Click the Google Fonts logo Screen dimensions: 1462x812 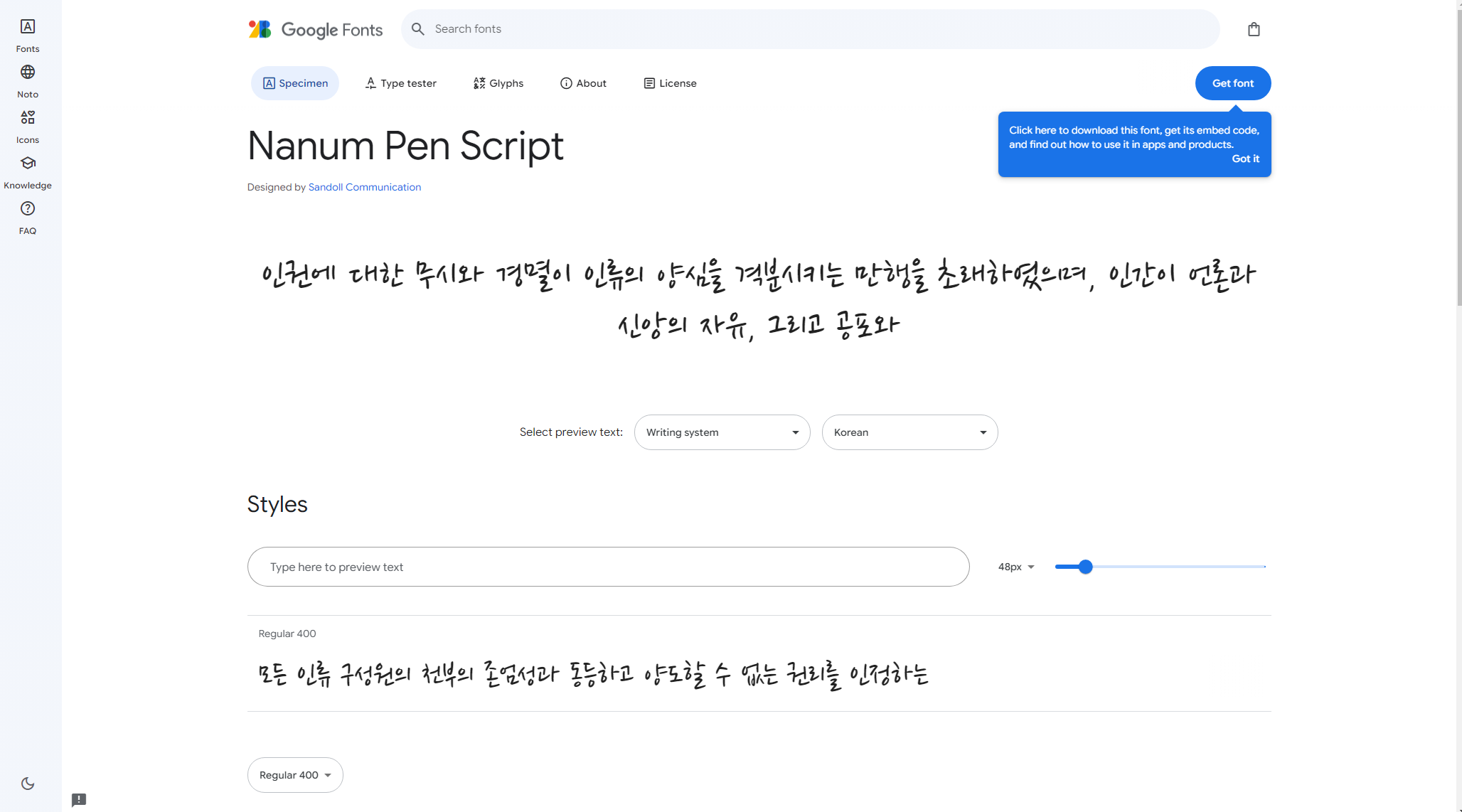point(316,29)
